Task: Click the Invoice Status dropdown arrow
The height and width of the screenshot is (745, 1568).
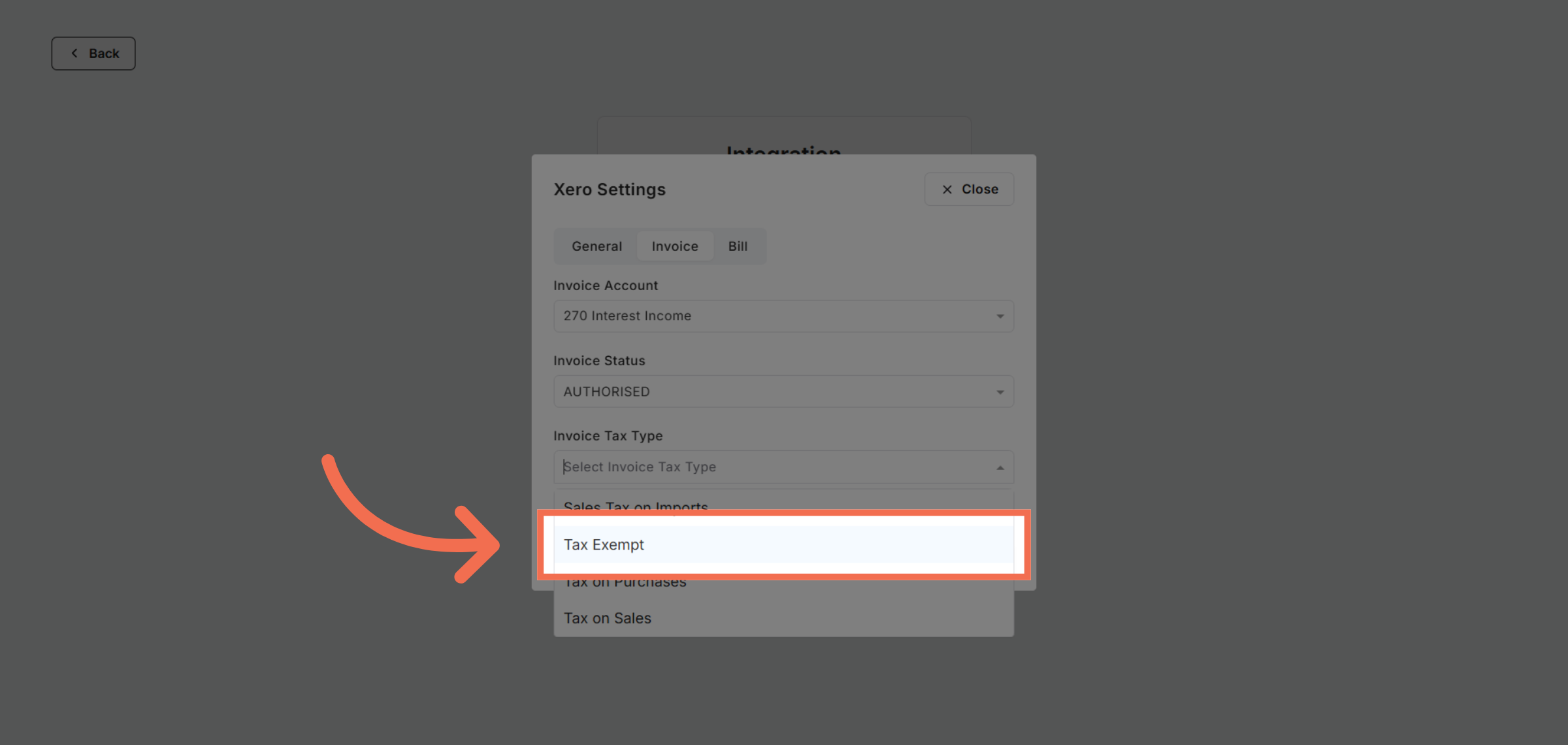Action: pos(1000,391)
